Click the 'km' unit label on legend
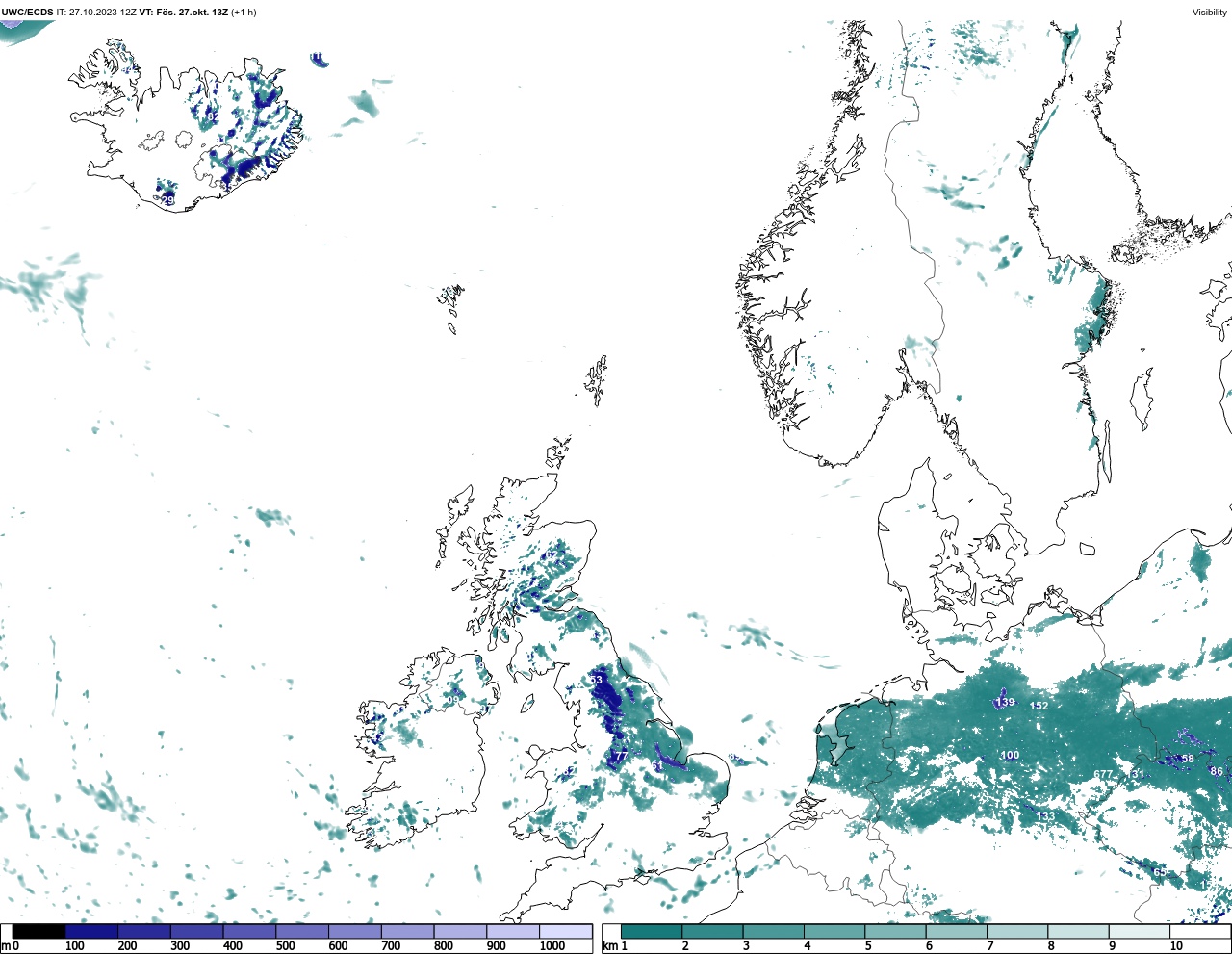This screenshot has width=1232, height=954. click(x=609, y=946)
